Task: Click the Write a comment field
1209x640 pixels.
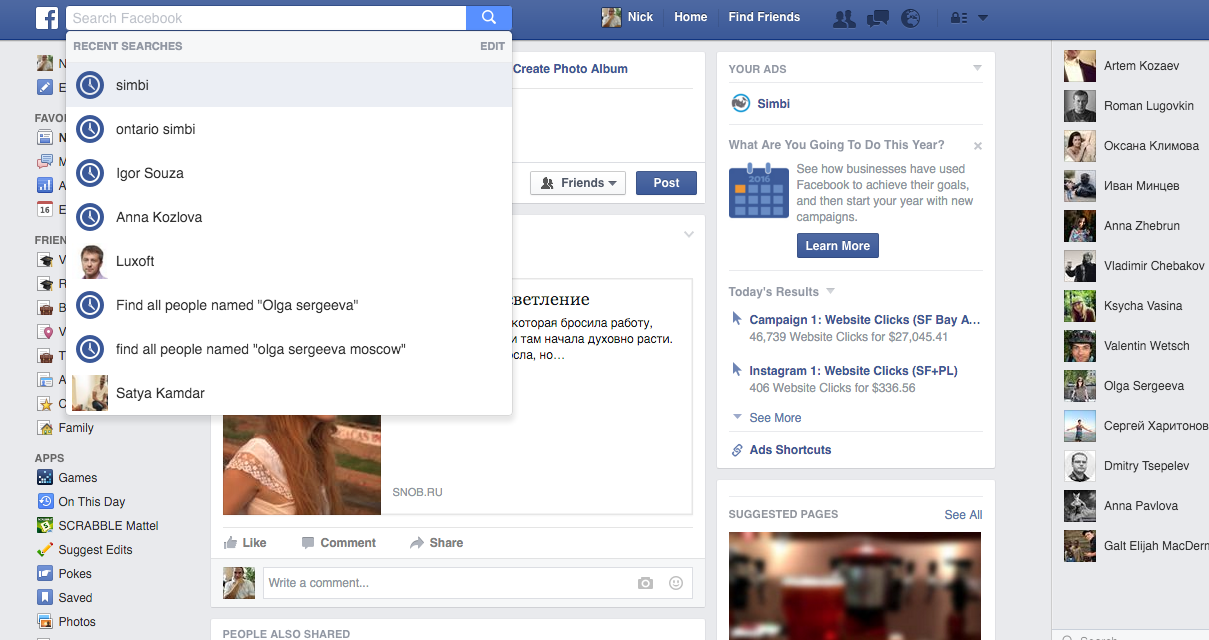Action: click(x=450, y=583)
